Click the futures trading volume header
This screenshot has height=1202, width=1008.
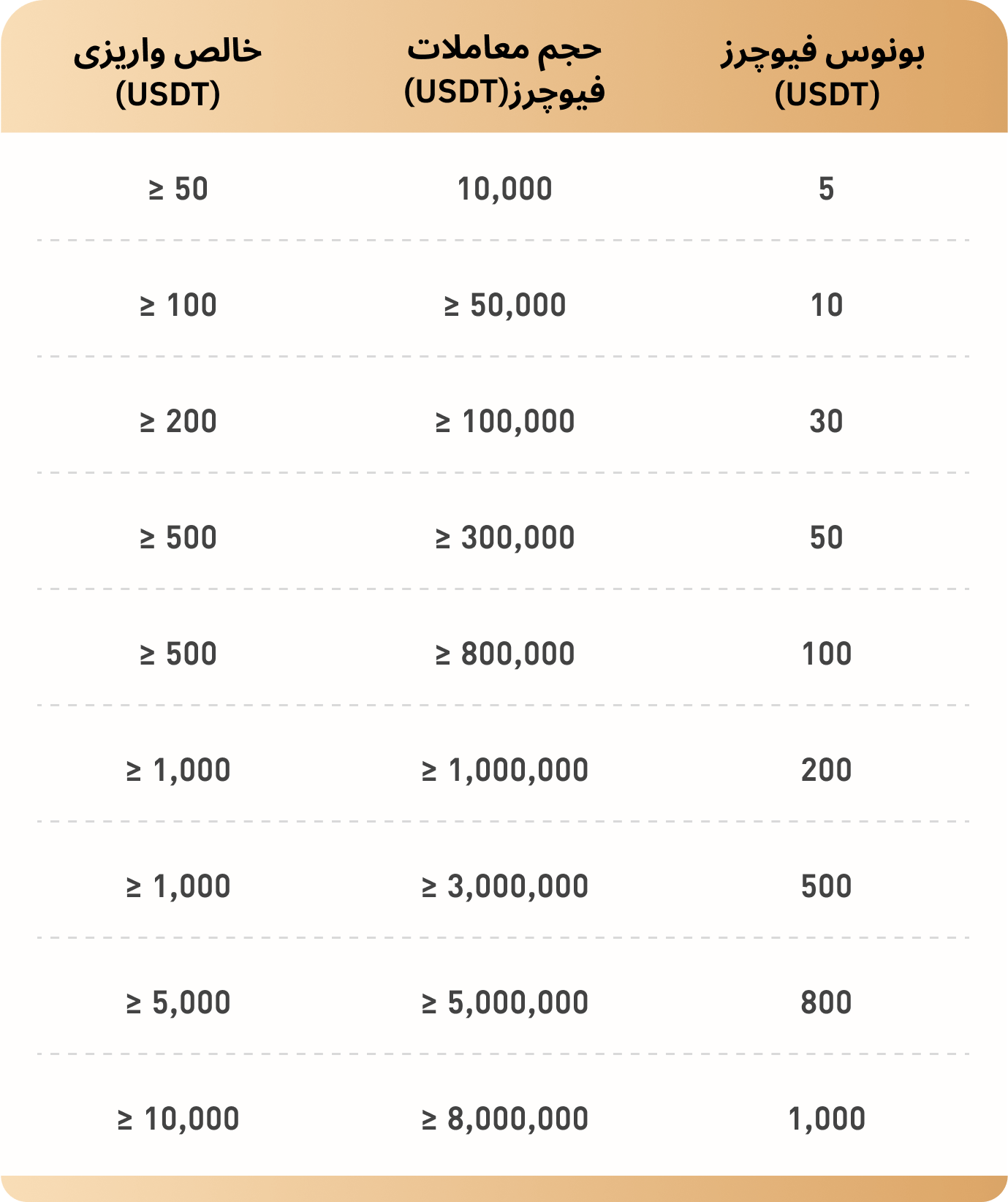pyautogui.click(x=504, y=70)
